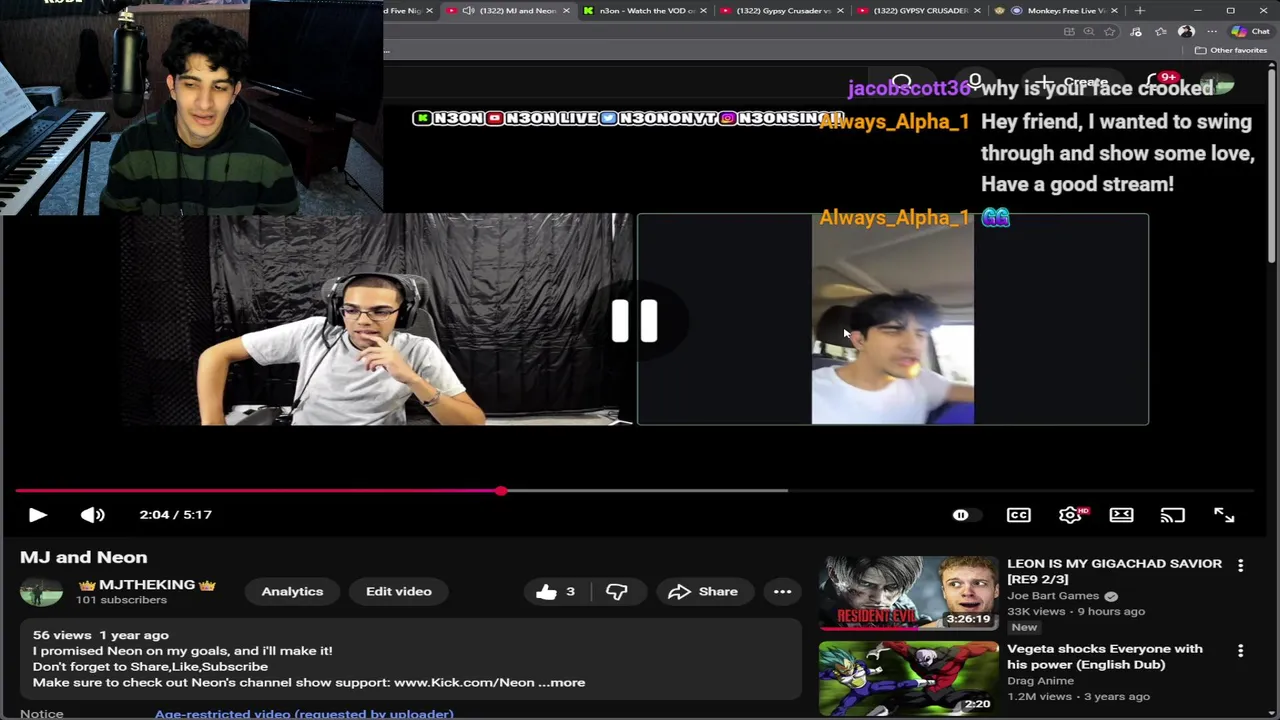Close the n3on Watch the VOD tab
Screen dimensions: 1280x720
coord(703,10)
